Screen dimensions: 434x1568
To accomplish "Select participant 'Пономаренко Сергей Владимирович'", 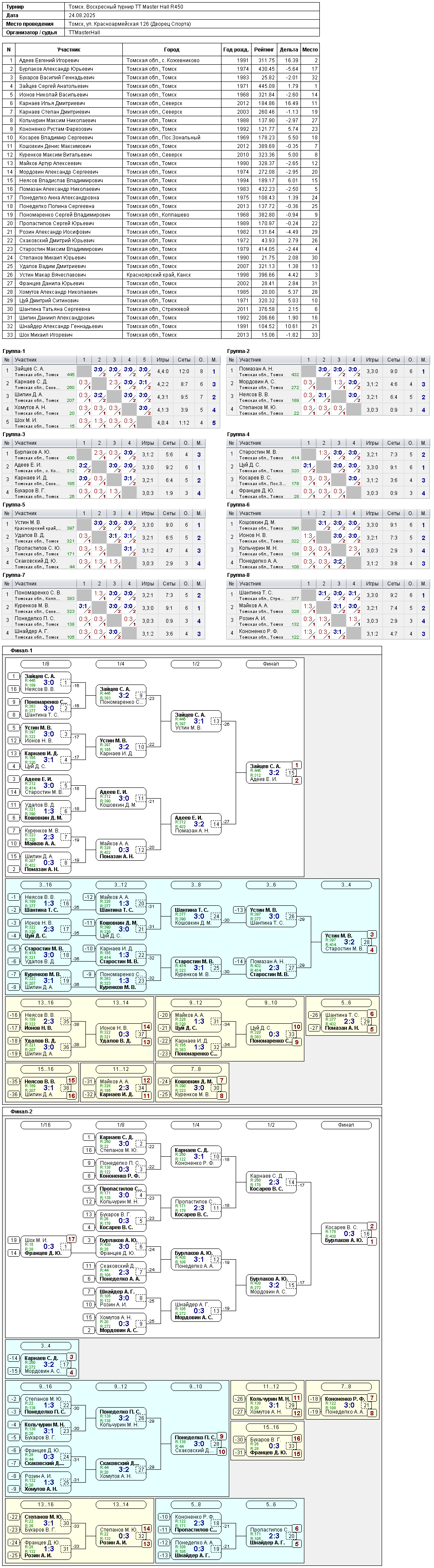I will click(65, 214).
